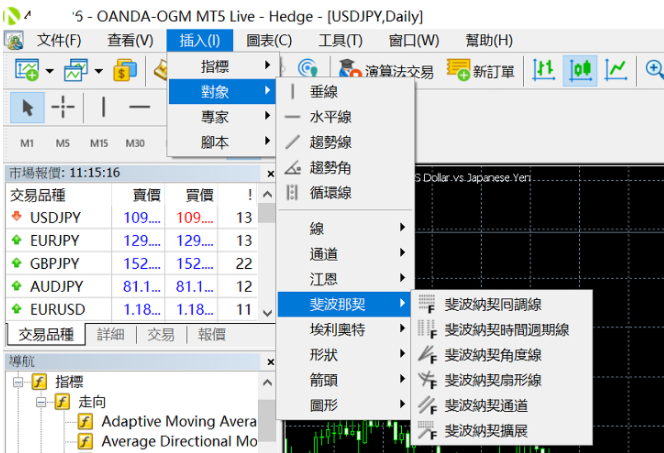The height and width of the screenshot is (453, 664).
Task: Choose 斐波納契回調線 retracement
Action: coord(501,304)
